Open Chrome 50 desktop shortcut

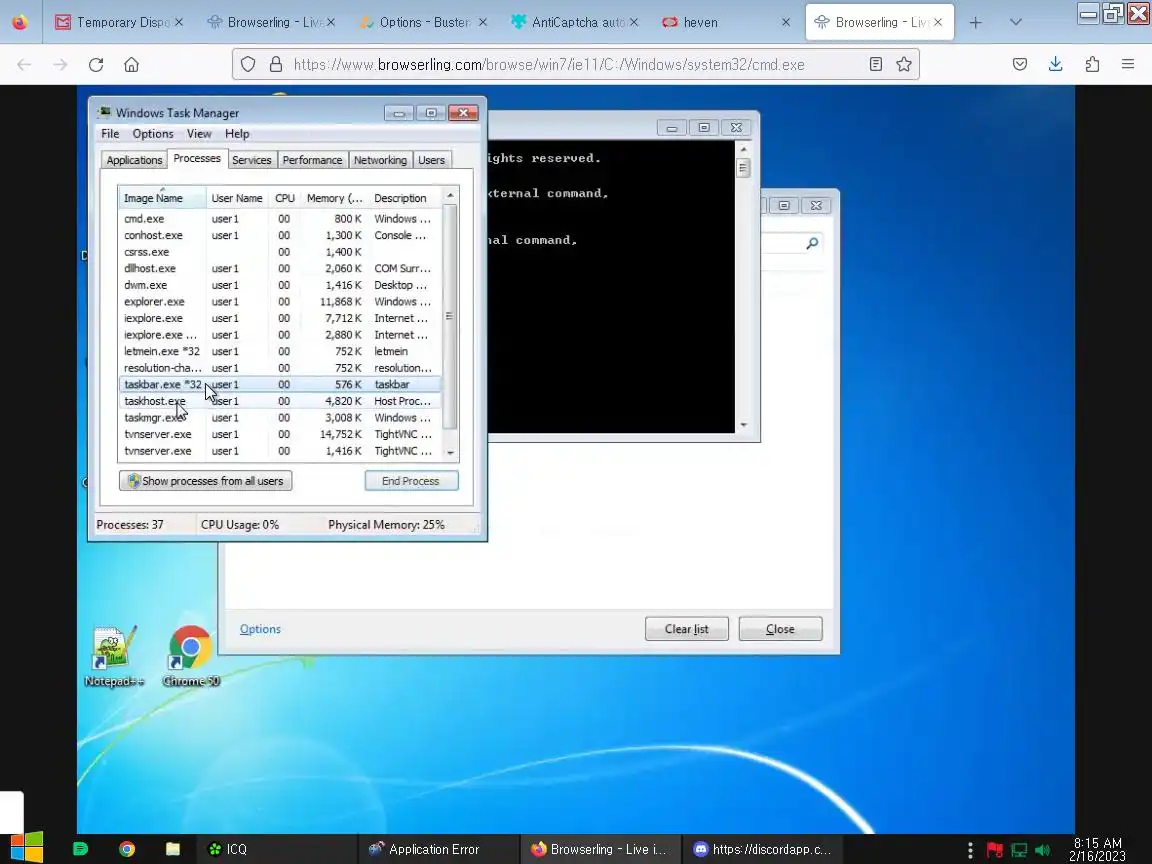click(191, 656)
